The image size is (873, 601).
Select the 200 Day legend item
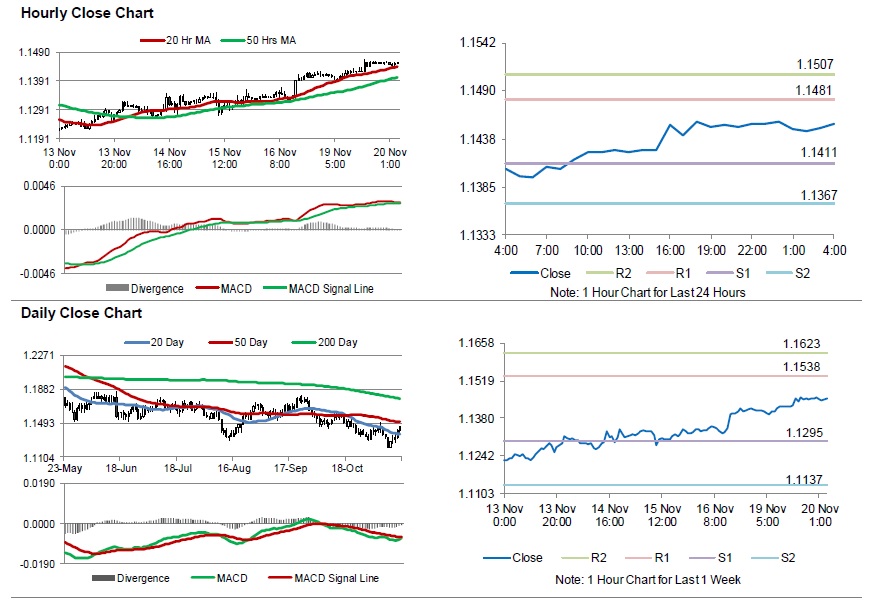click(325, 343)
